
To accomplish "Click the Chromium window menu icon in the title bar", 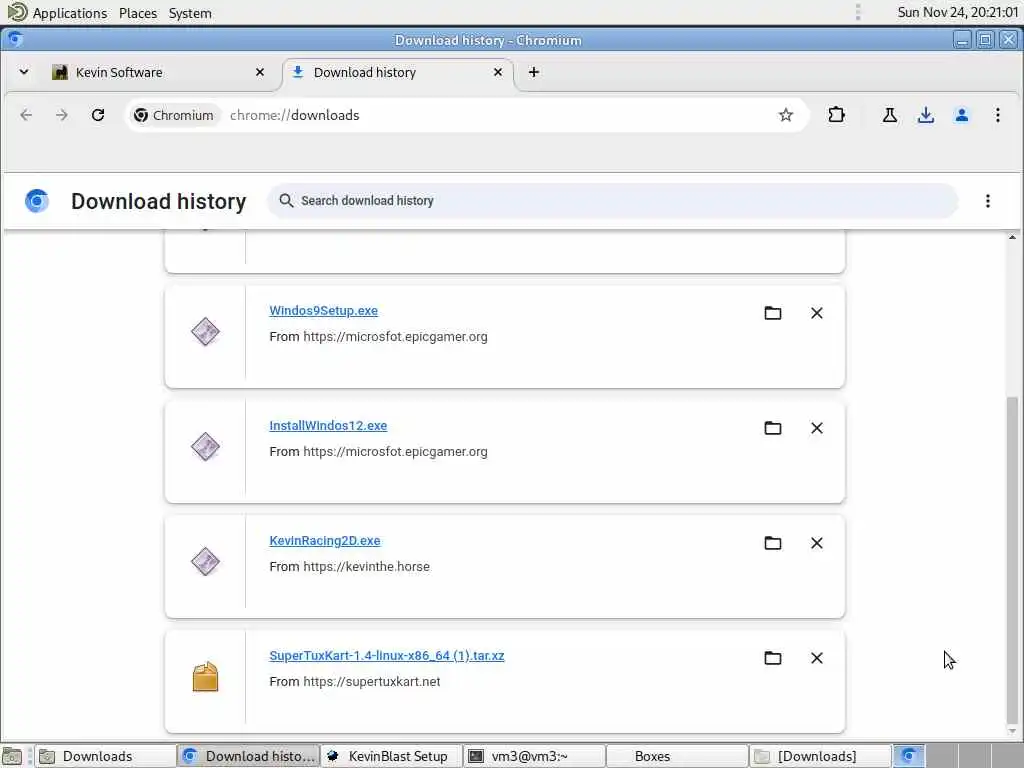I will (x=16, y=39).
